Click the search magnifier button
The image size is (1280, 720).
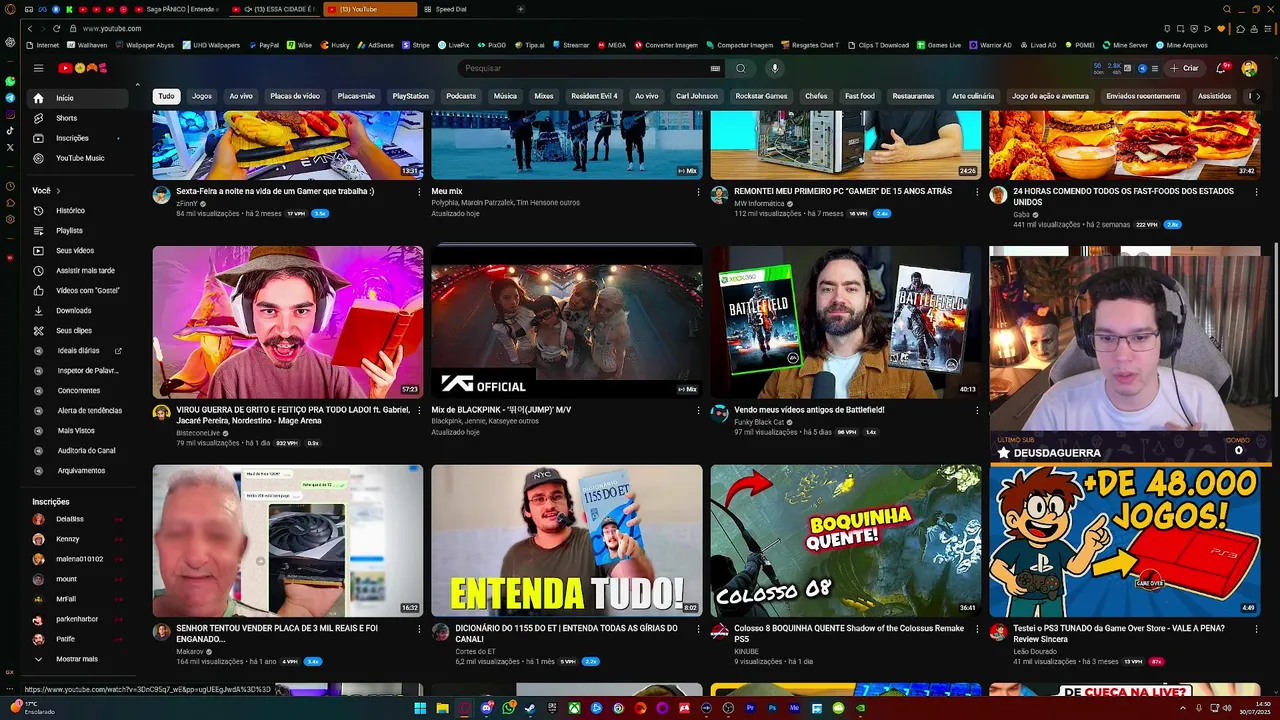point(740,68)
